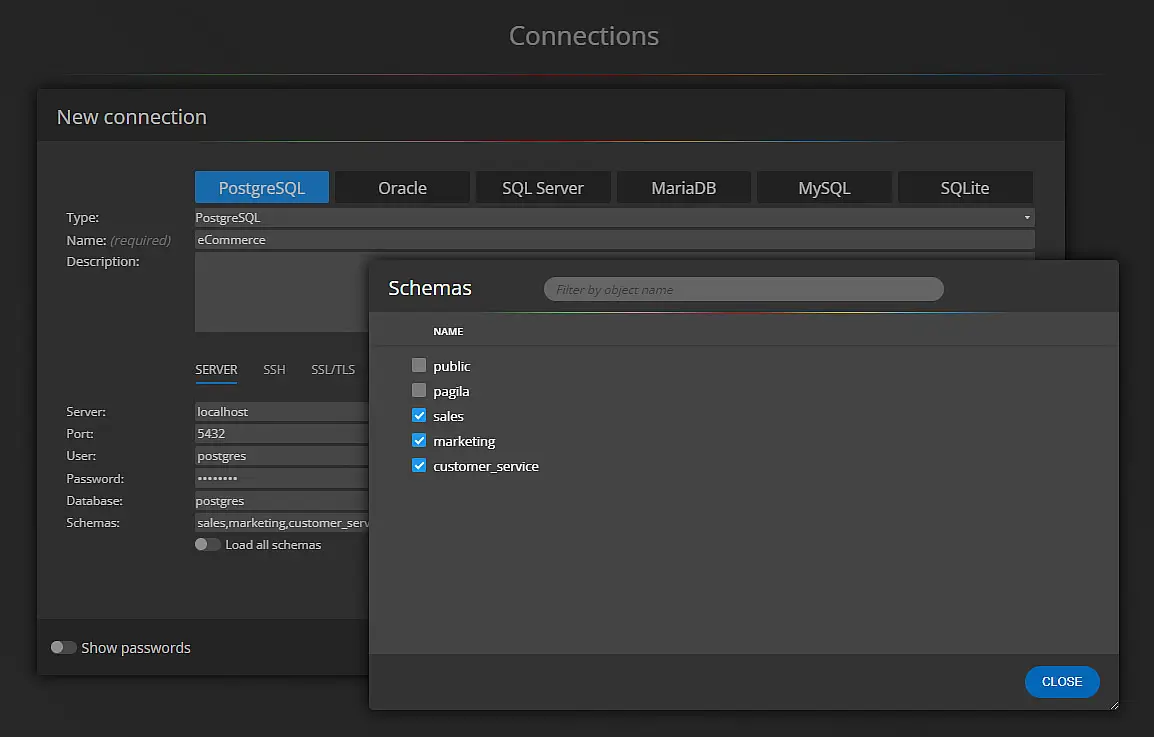Image resolution: width=1154 pixels, height=737 pixels.
Task: Click the Password field
Action: 282,478
